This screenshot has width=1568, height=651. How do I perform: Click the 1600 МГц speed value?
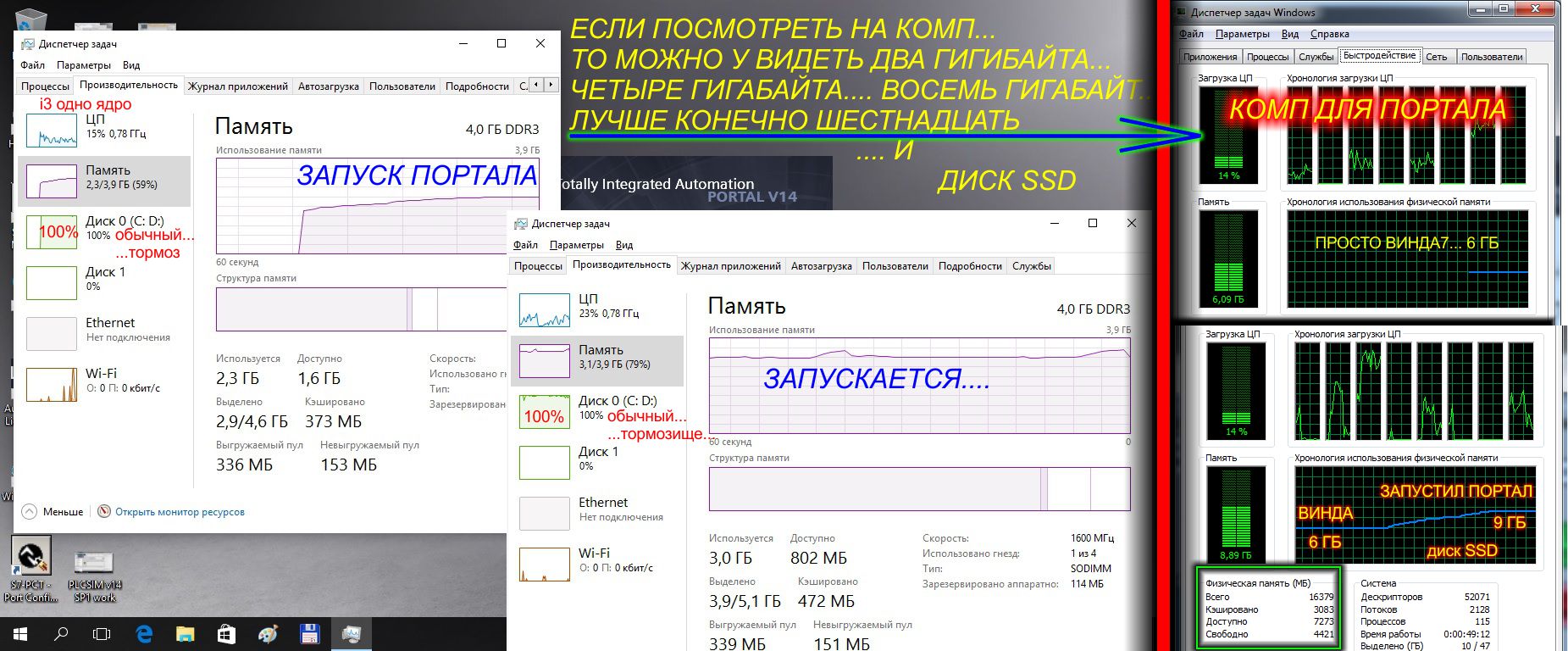[1092, 538]
